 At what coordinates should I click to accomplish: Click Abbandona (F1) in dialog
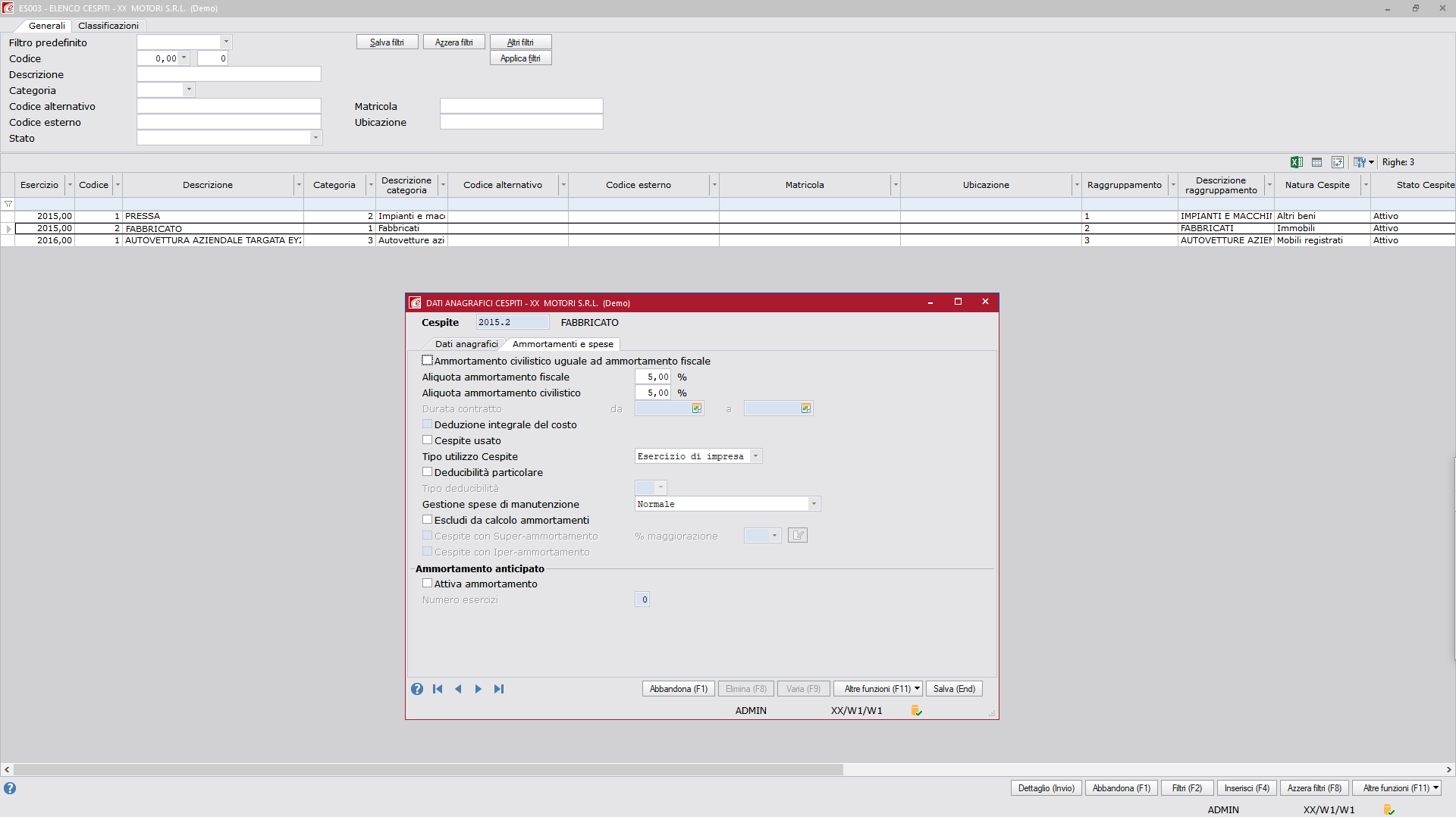point(678,689)
